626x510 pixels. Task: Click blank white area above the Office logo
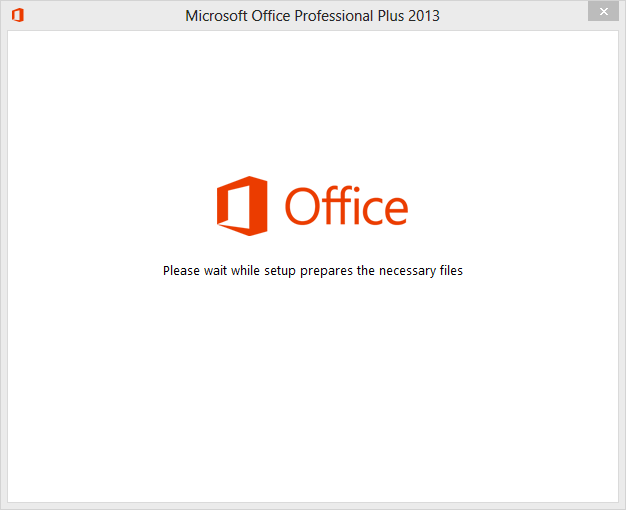point(313,100)
